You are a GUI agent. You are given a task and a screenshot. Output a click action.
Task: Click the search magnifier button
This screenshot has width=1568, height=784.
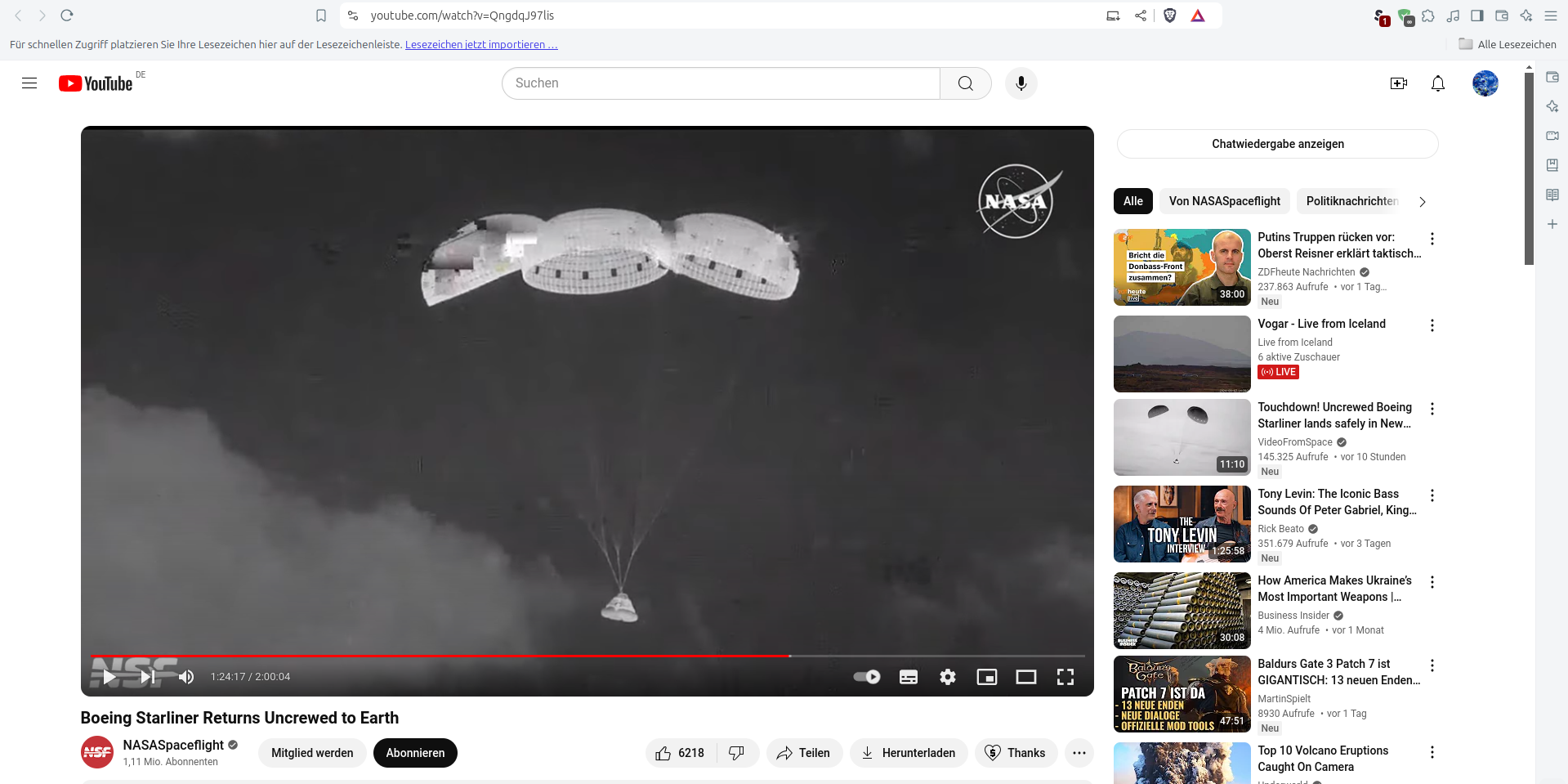click(966, 83)
